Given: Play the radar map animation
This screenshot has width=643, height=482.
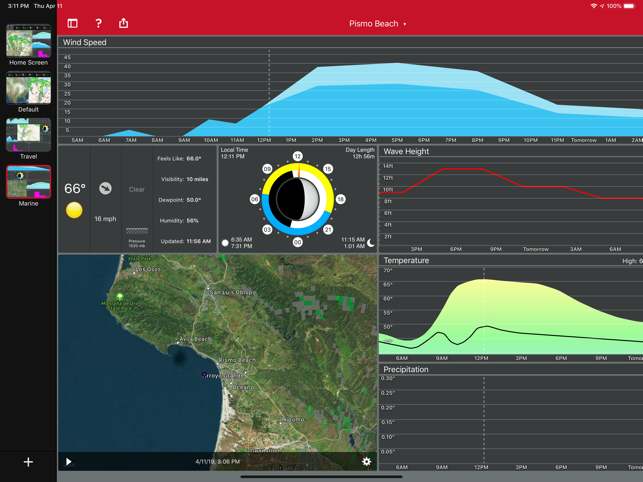Looking at the screenshot, I should [68, 462].
